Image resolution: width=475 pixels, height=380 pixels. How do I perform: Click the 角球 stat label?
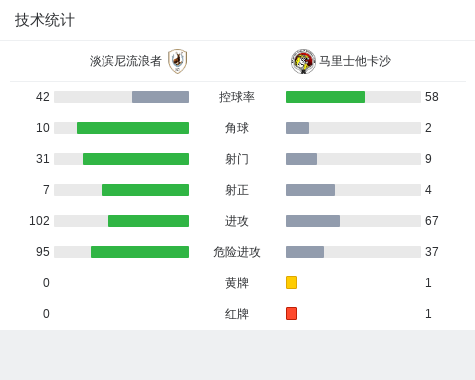[237, 128]
